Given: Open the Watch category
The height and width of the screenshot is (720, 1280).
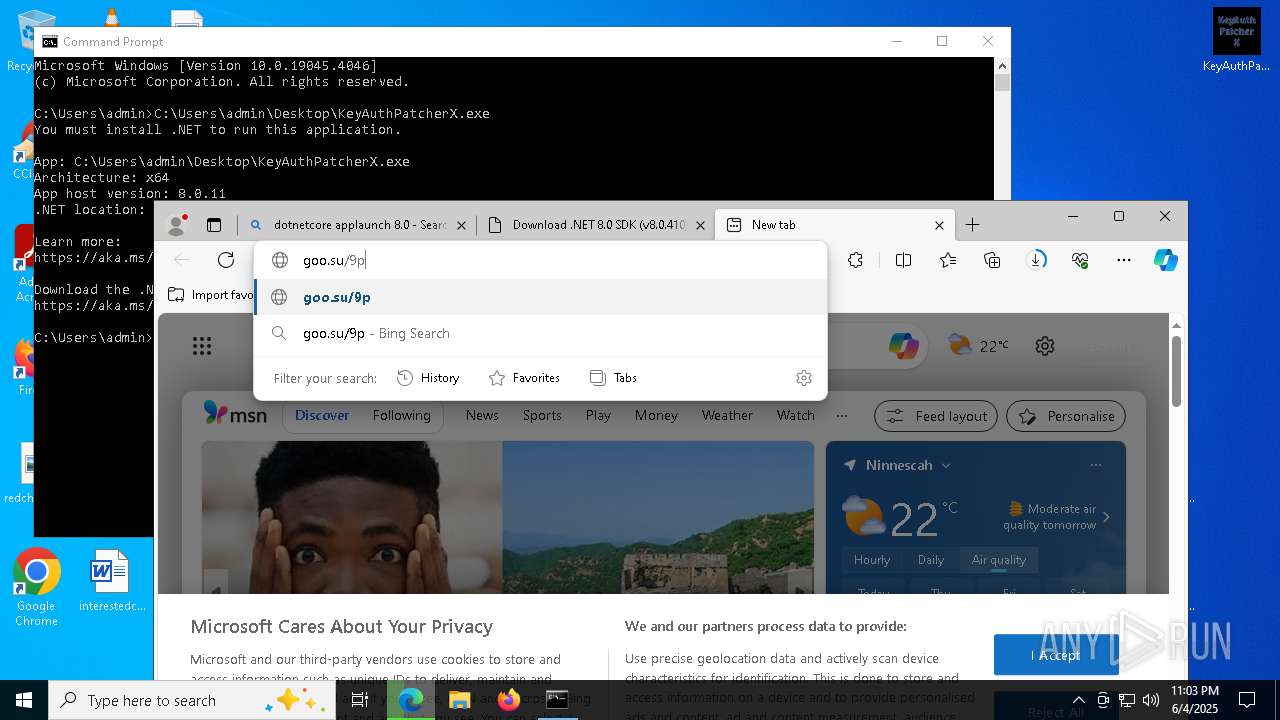Looking at the screenshot, I should 795,415.
